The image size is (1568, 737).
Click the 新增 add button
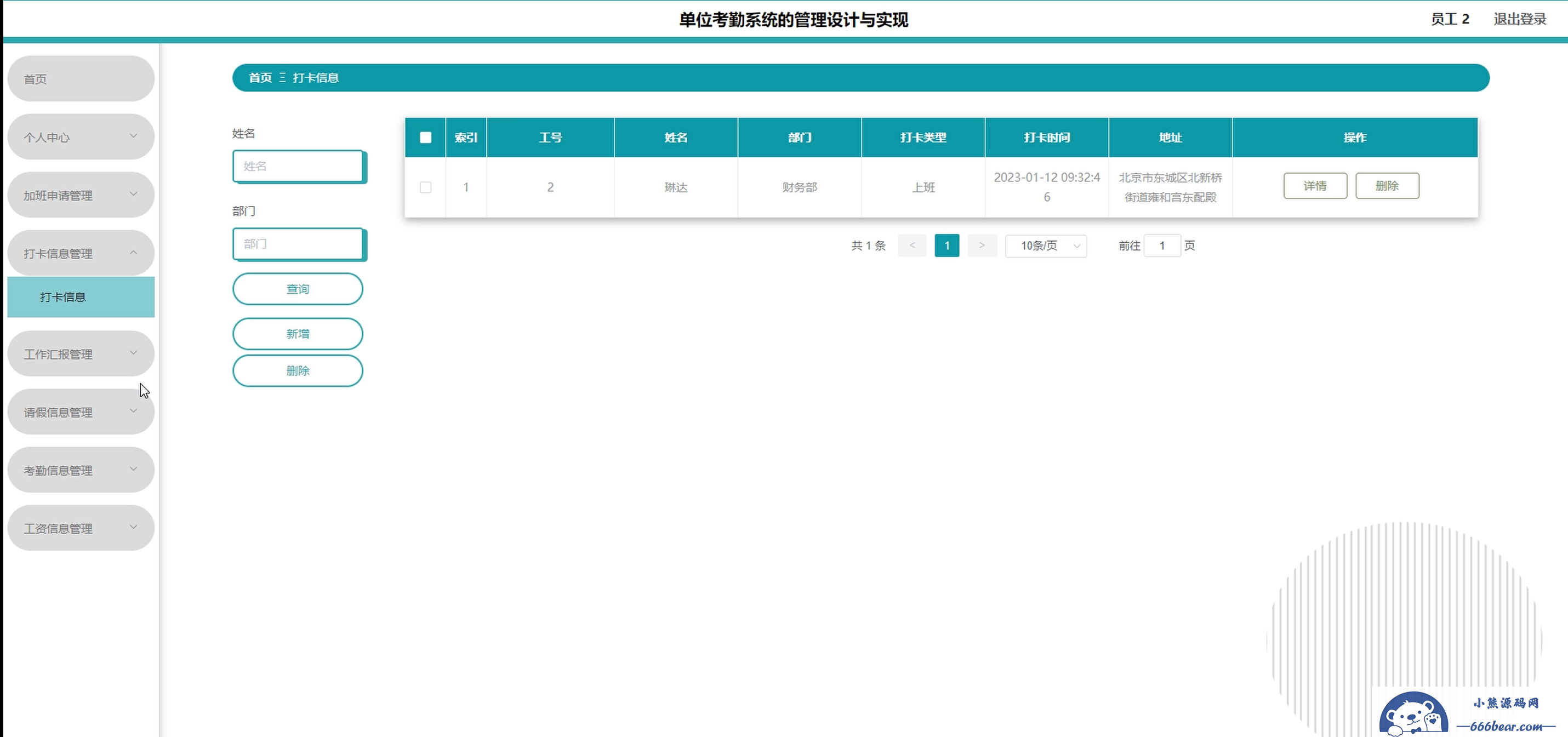(298, 334)
